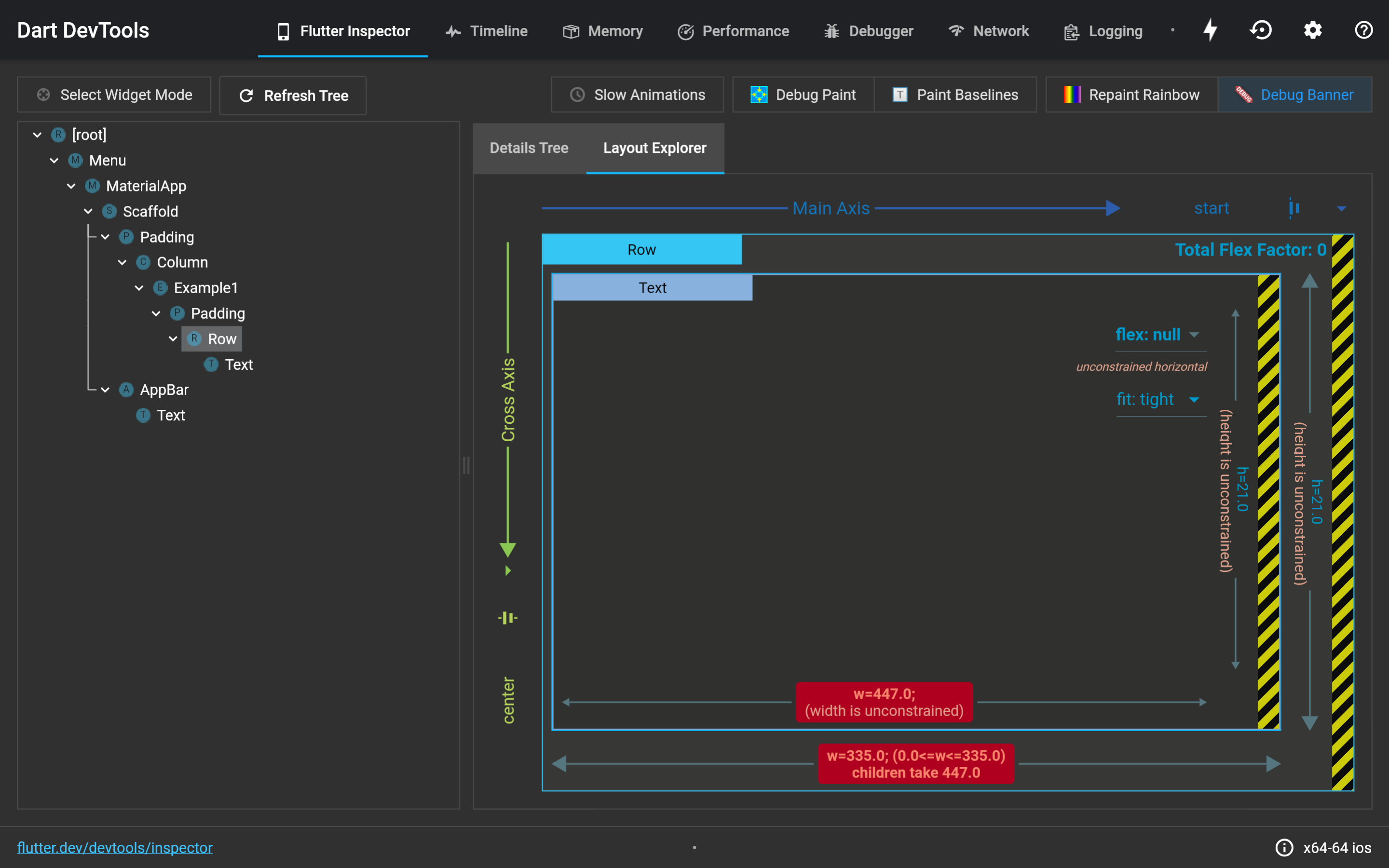Toggle Debug Paint option
This screenshot has width=1389, height=868.
(x=803, y=95)
